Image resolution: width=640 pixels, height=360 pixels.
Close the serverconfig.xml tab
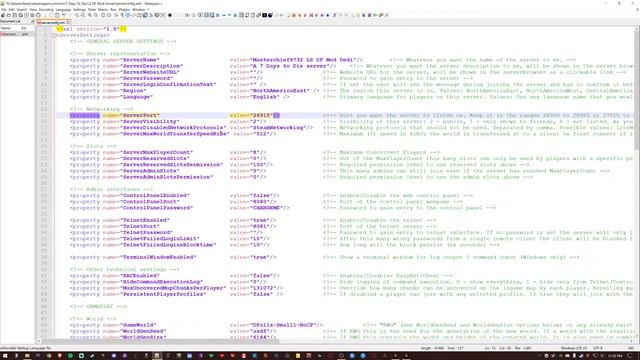[68, 22]
